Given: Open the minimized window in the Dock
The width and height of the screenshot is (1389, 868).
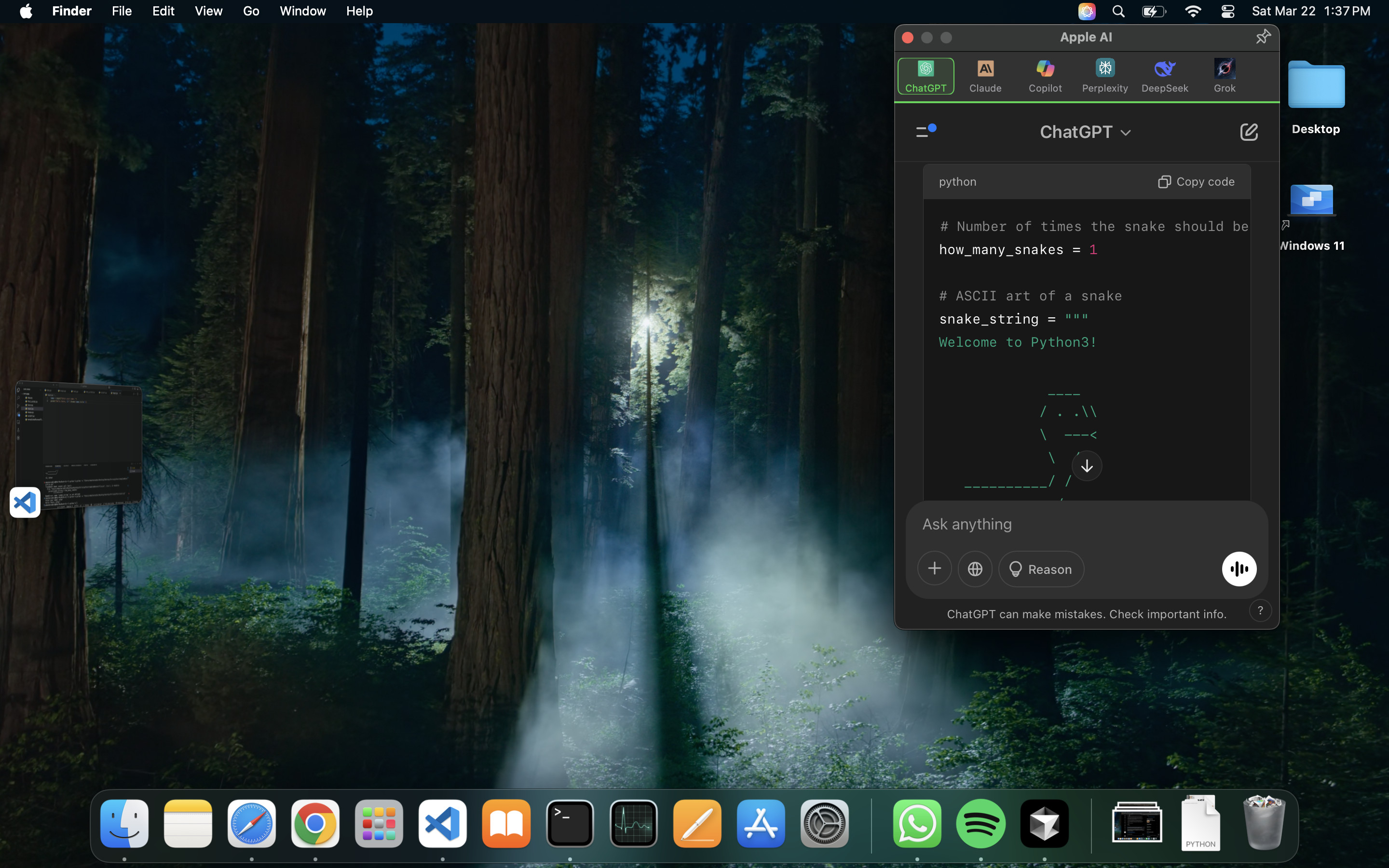Looking at the screenshot, I should click(x=1136, y=823).
